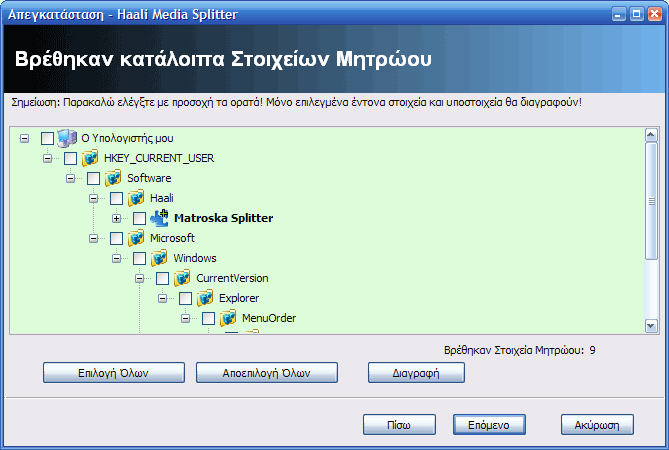Tick the Software key checkbox
The height and width of the screenshot is (450, 669).
[x=93, y=178]
